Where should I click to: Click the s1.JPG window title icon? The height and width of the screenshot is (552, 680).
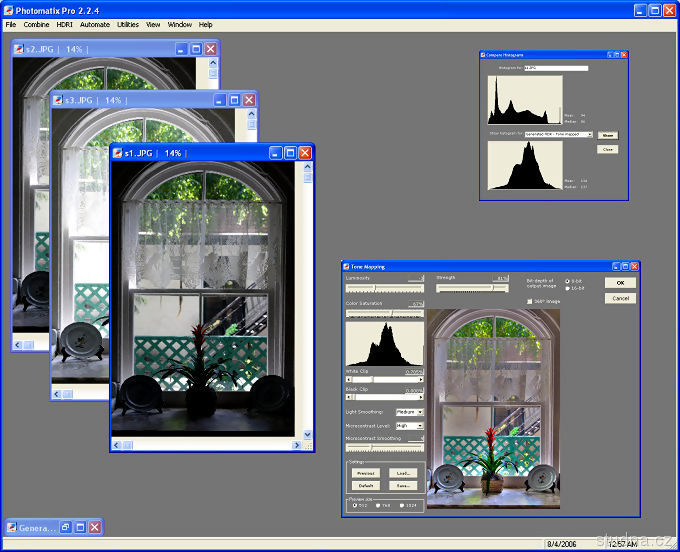coord(117,153)
